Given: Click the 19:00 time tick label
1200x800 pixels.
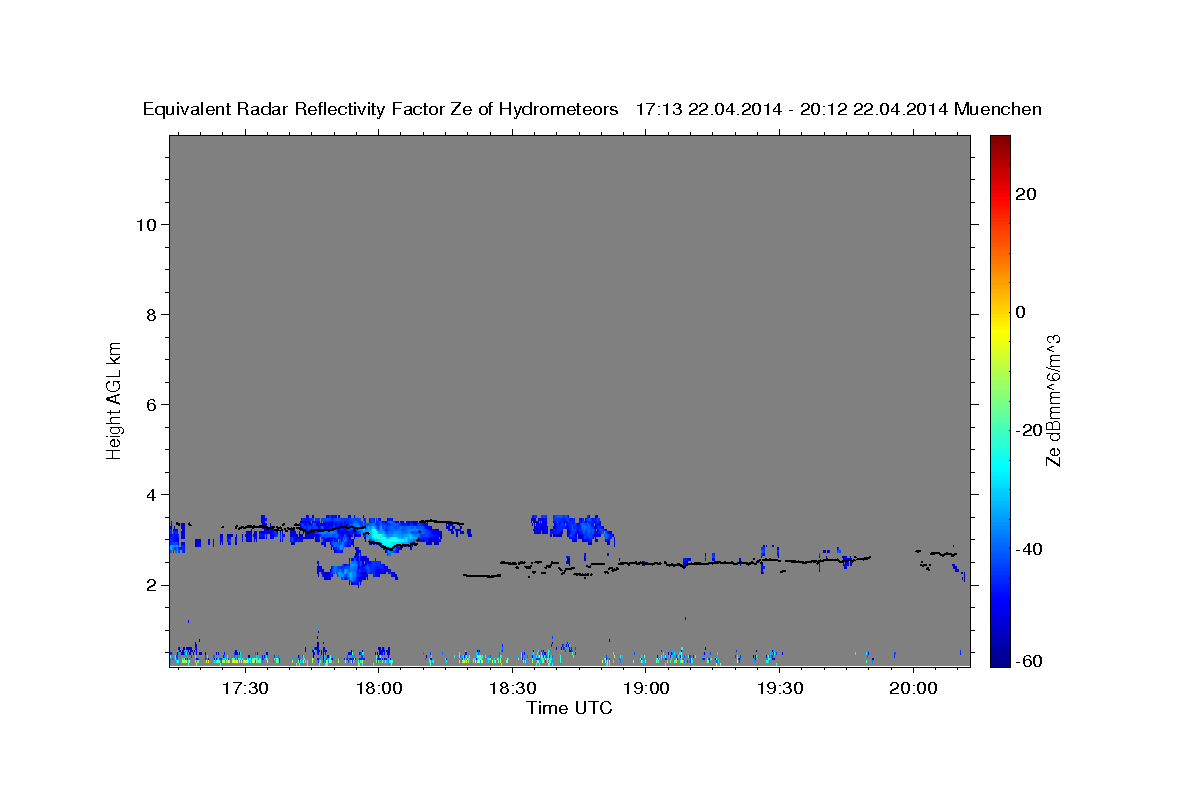Looking at the screenshot, I should click(x=646, y=689).
